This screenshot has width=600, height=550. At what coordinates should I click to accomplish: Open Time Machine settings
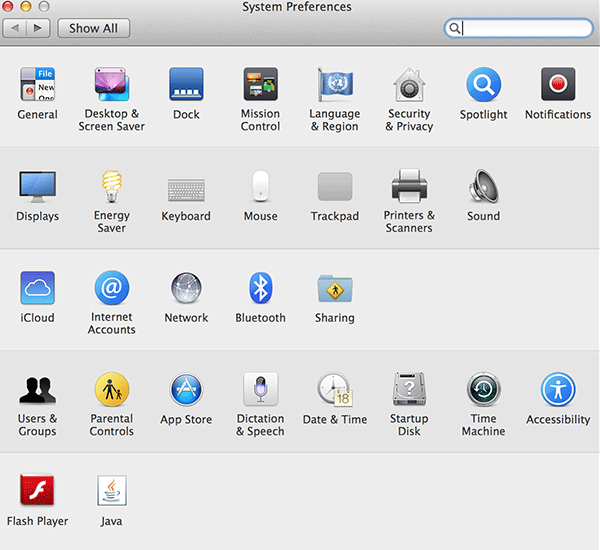(483, 391)
